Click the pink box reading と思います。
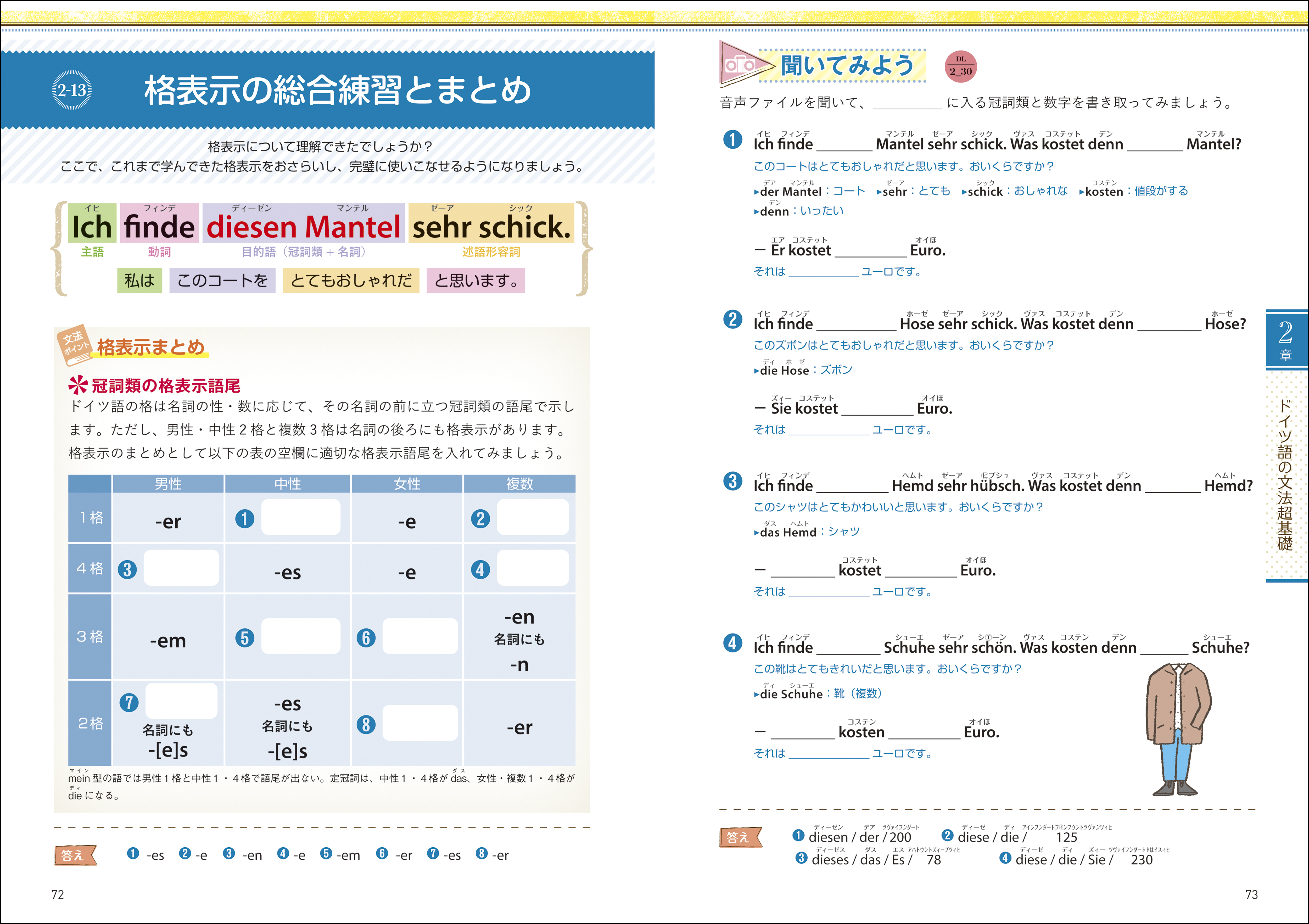 pyautogui.click(x=476, y=280)
